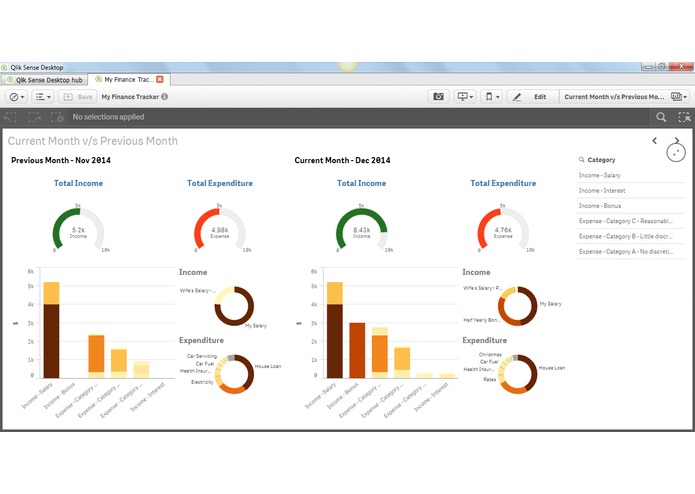Click My Salary label in Nov donut
Screen dimensions: 695x494
[256, 326]
